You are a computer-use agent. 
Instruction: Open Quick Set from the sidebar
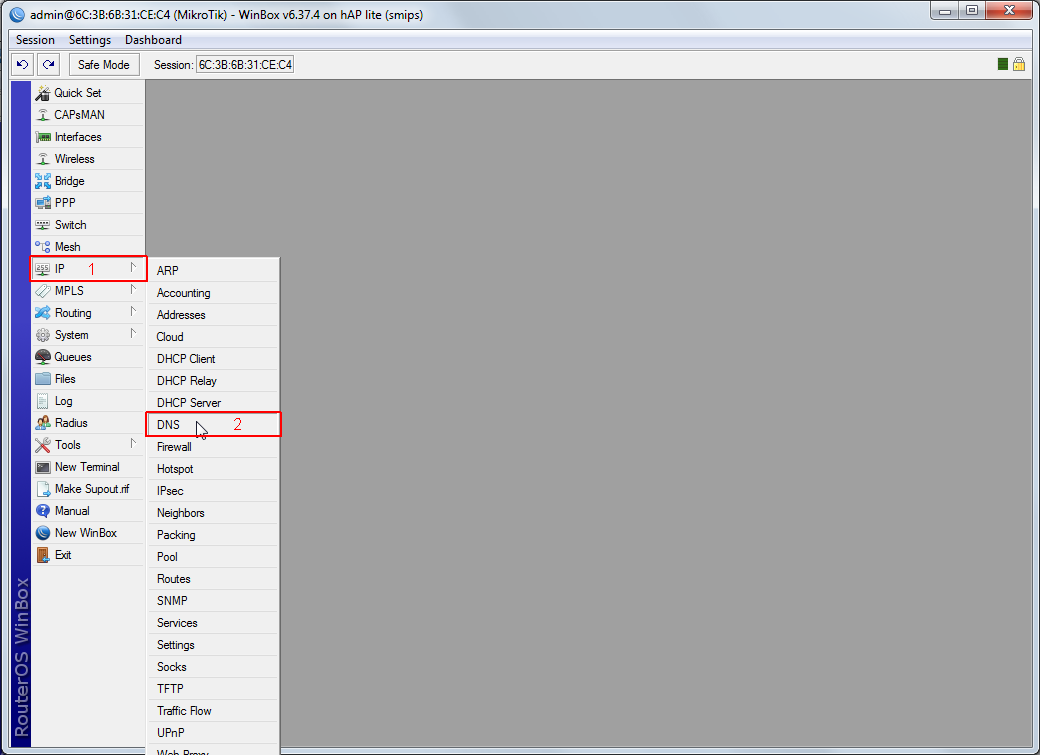(x=77, y=93)
